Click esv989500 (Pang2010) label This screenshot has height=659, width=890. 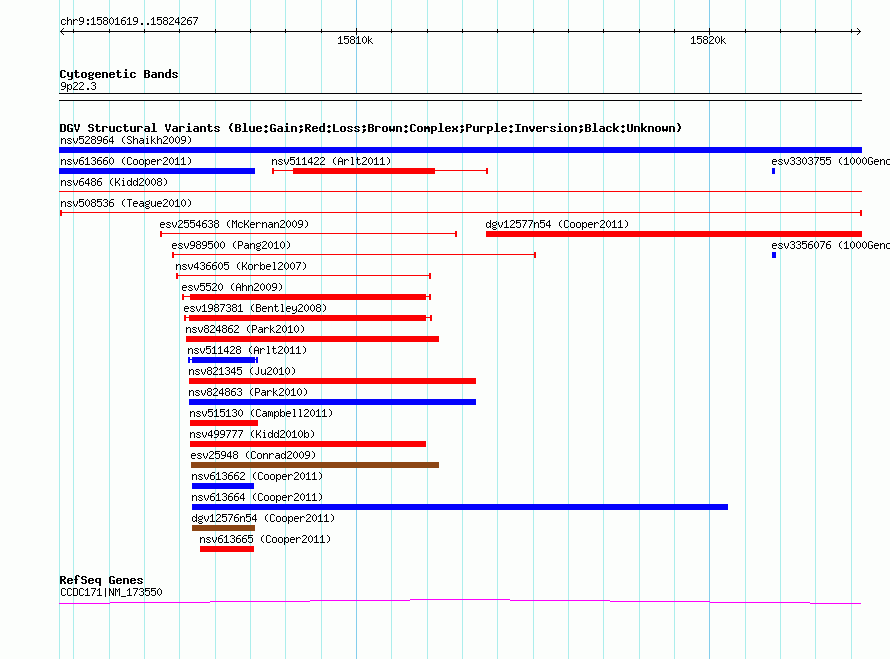coord(231,245)
